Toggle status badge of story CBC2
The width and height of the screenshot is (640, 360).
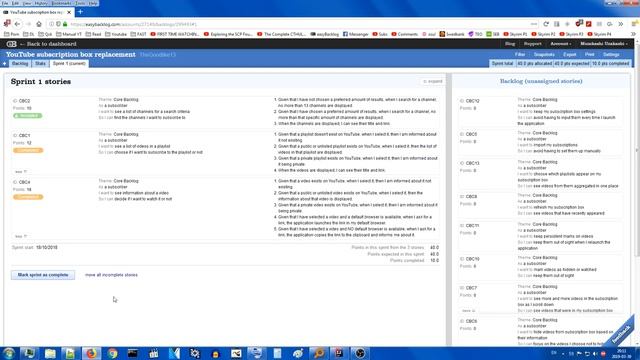(x=27, y=116)
